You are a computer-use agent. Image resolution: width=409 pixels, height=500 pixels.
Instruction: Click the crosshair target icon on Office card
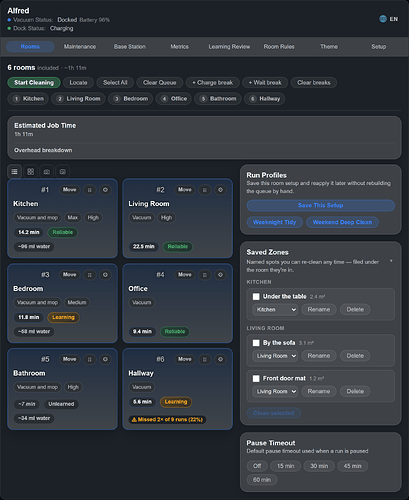coord(220,275)
